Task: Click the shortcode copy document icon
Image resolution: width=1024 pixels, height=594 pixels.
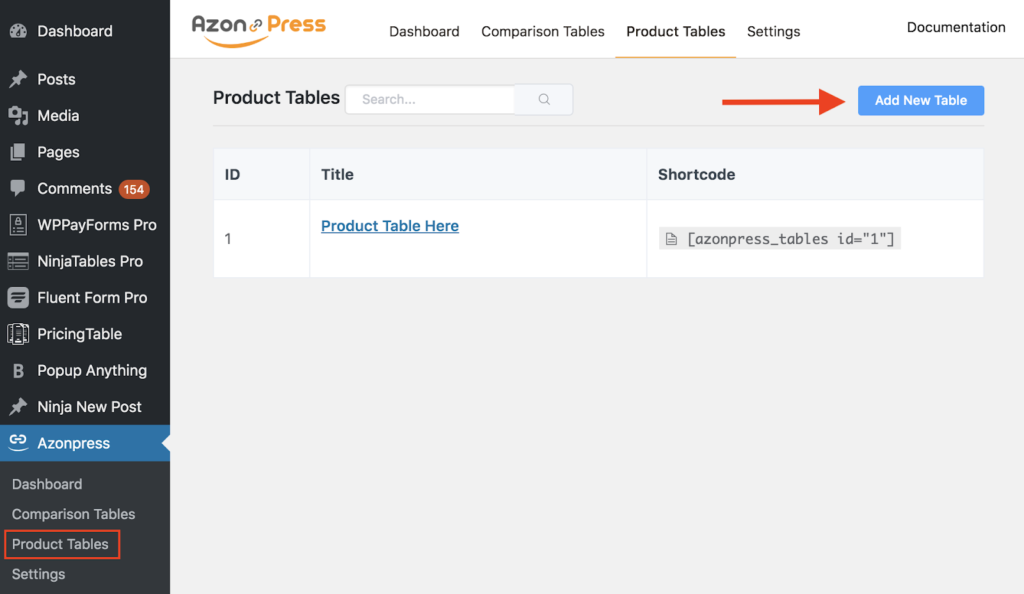Action: tap(672, 240)
